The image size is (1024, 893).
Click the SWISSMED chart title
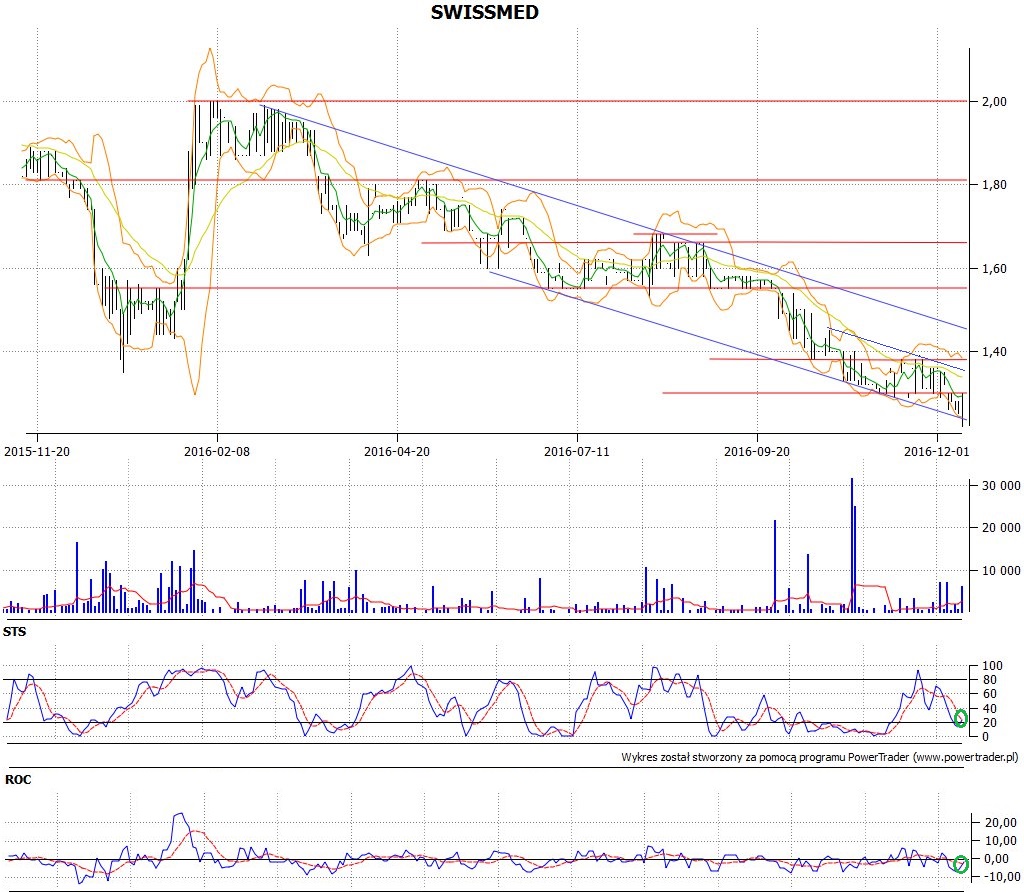(485, 12)
